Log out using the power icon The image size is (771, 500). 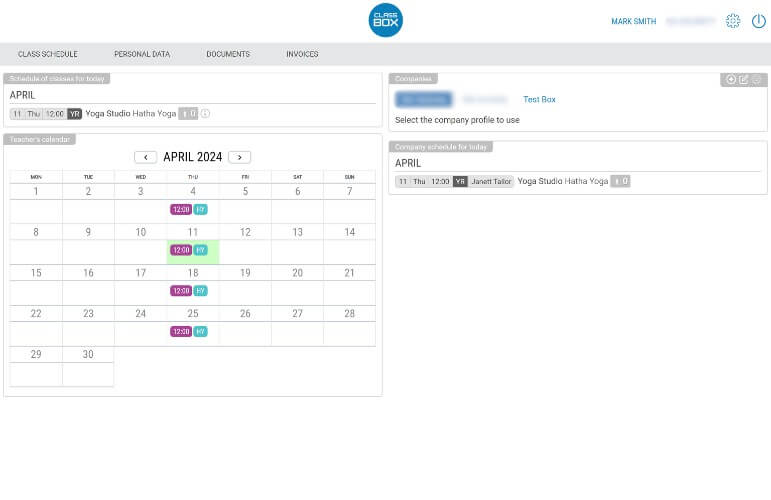click(x=759, y=21)
